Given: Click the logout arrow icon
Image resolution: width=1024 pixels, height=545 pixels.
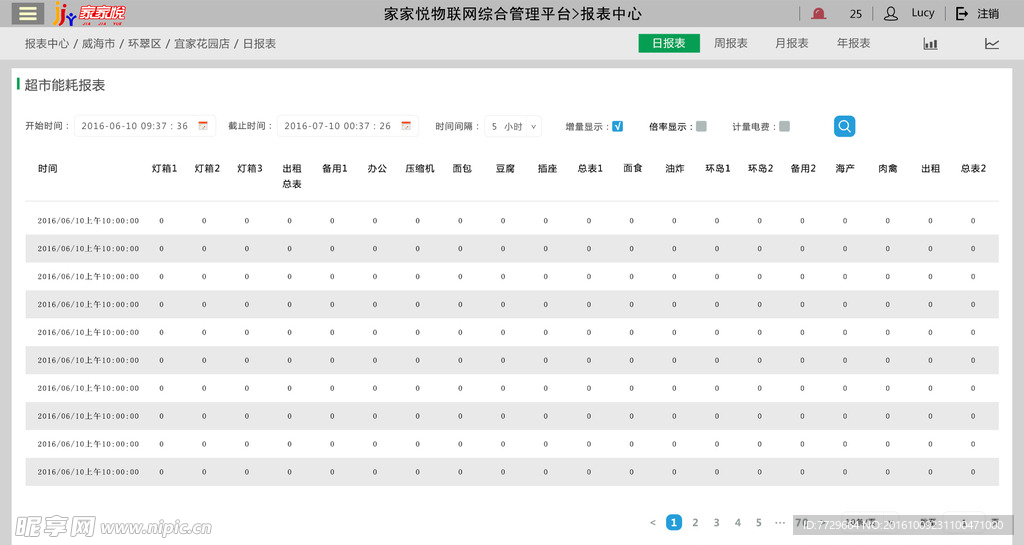Looking at the screenshot, I should [x=961, y=14].
